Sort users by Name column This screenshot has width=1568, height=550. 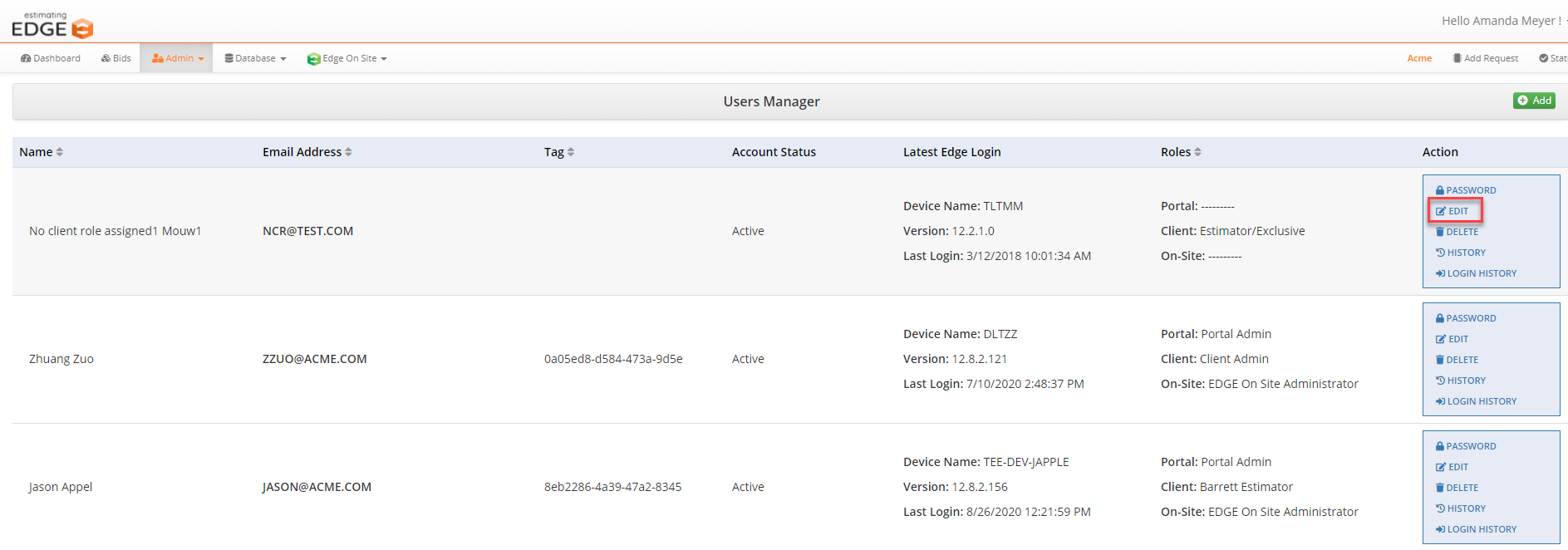[x=42, y=152]
